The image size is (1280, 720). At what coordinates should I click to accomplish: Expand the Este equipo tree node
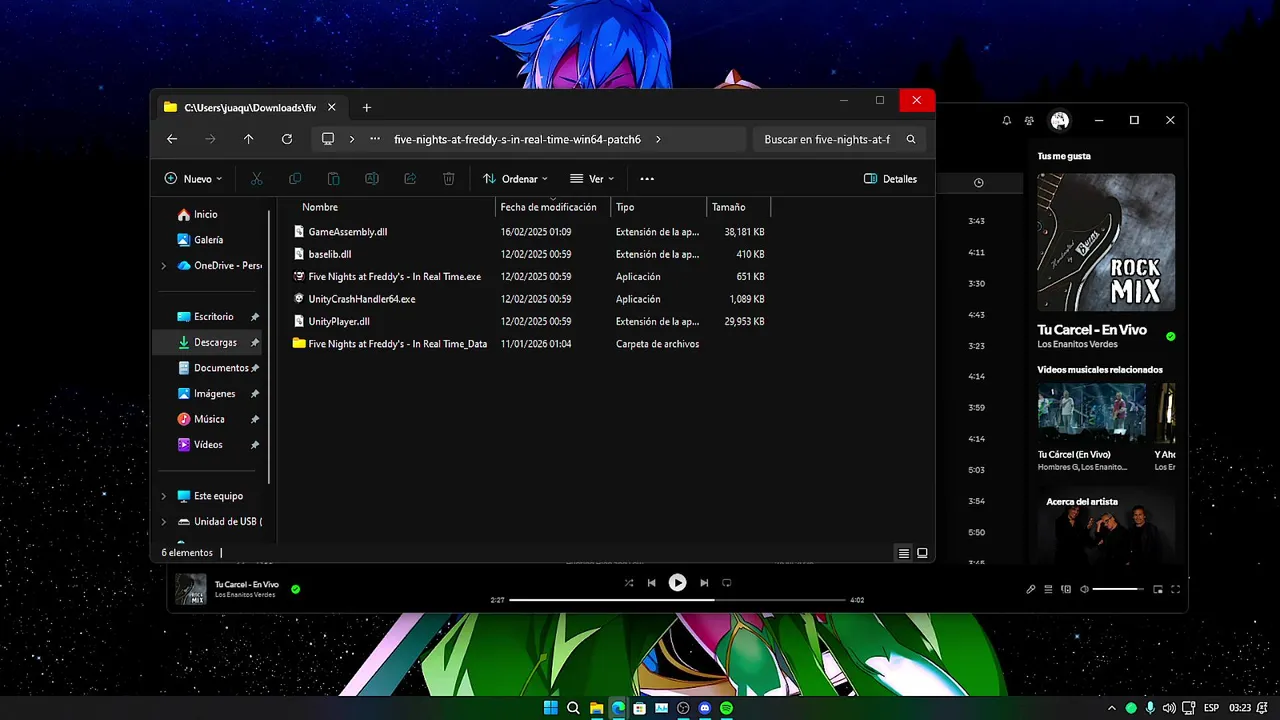coord(164,496)
